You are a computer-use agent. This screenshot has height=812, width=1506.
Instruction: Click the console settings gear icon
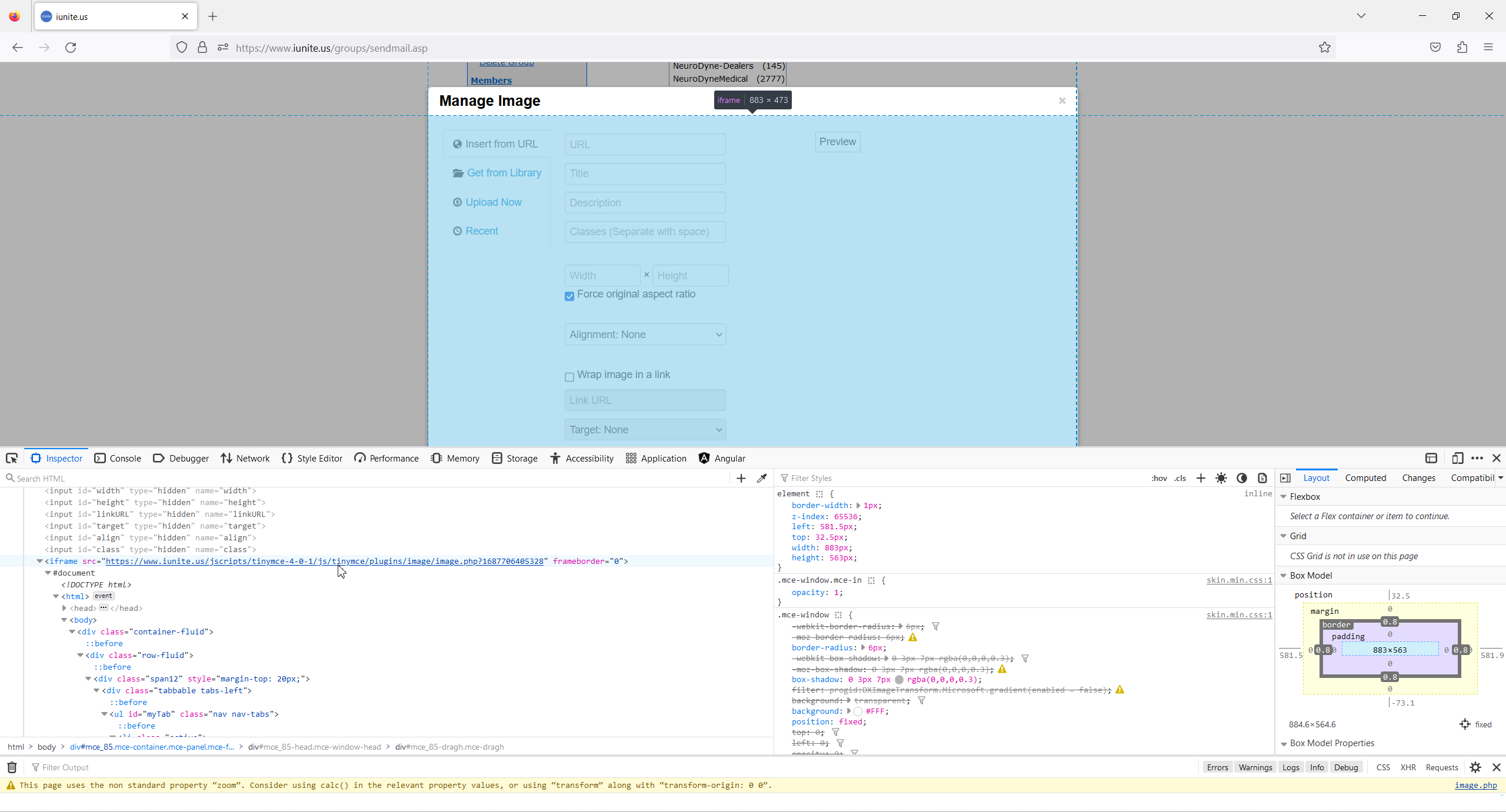[x=1475, y=767]
